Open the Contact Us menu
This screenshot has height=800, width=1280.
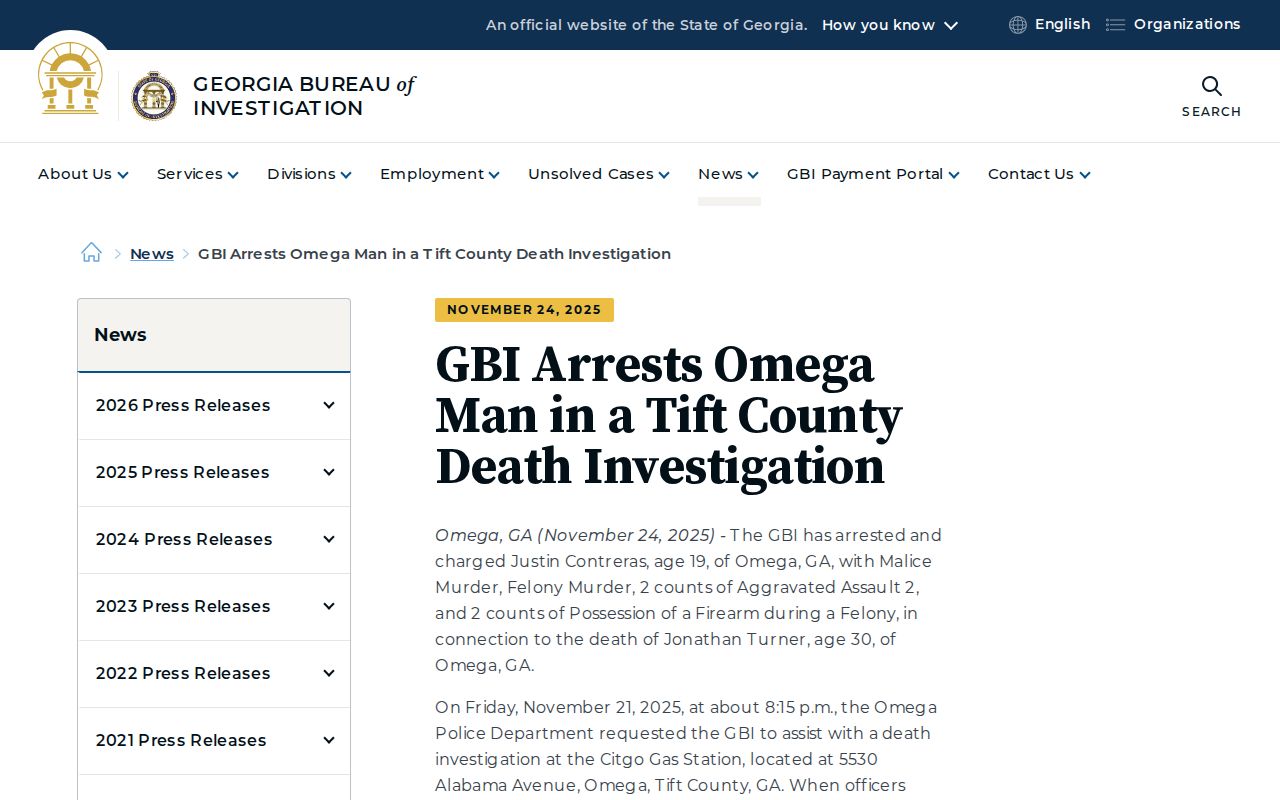pyautogui.click(x=1039, y=174)
